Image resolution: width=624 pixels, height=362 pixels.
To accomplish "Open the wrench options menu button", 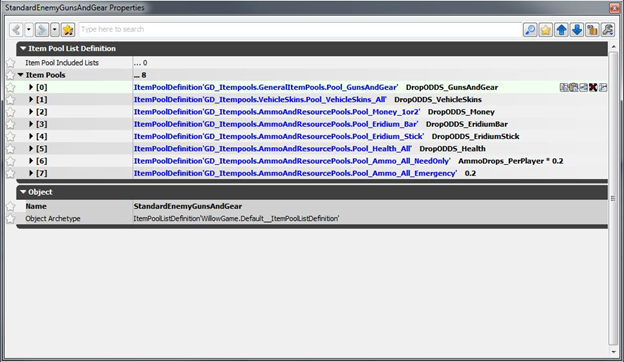I will [x=608, y=30].
